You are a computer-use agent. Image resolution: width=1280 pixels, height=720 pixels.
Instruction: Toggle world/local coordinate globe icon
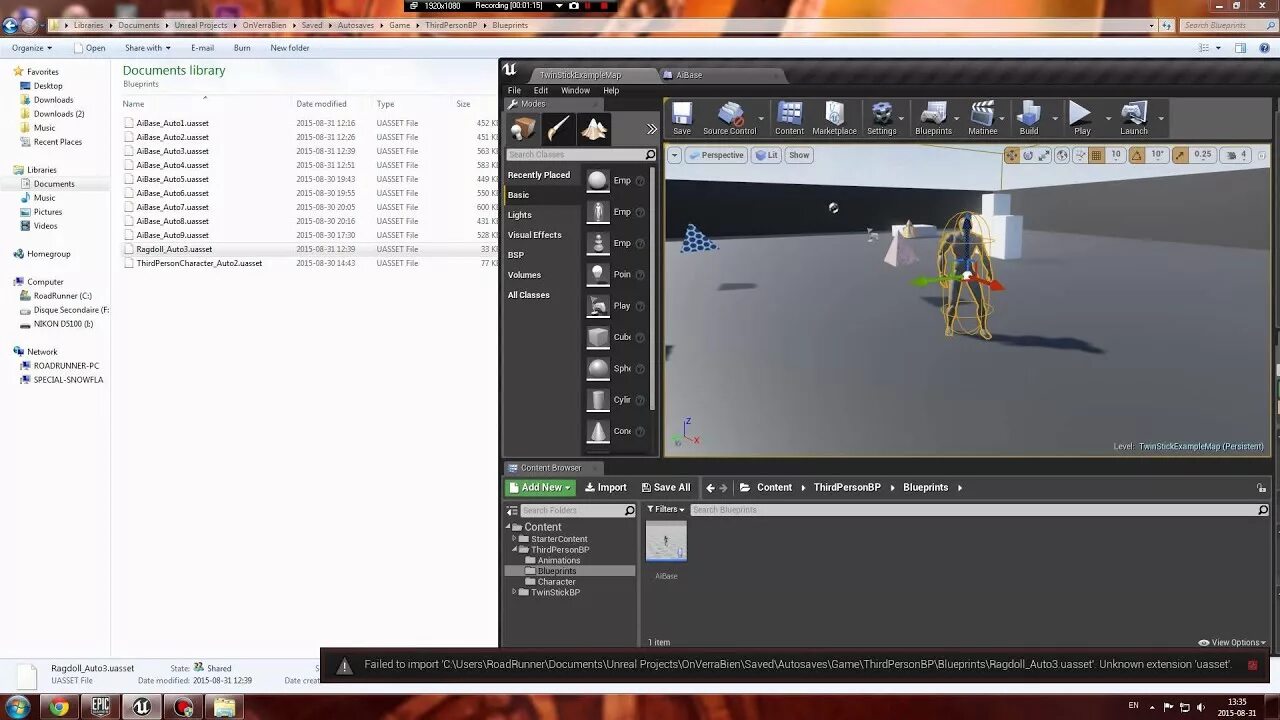[x=1062, y=155]
